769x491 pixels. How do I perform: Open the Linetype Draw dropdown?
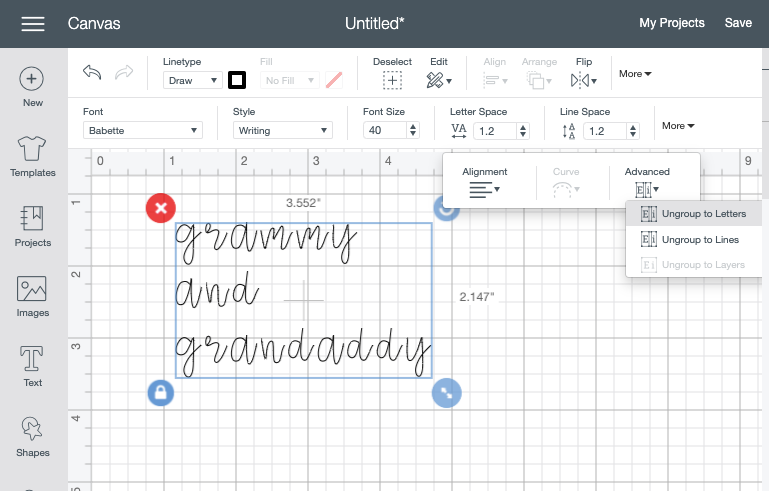coord(192,80)
